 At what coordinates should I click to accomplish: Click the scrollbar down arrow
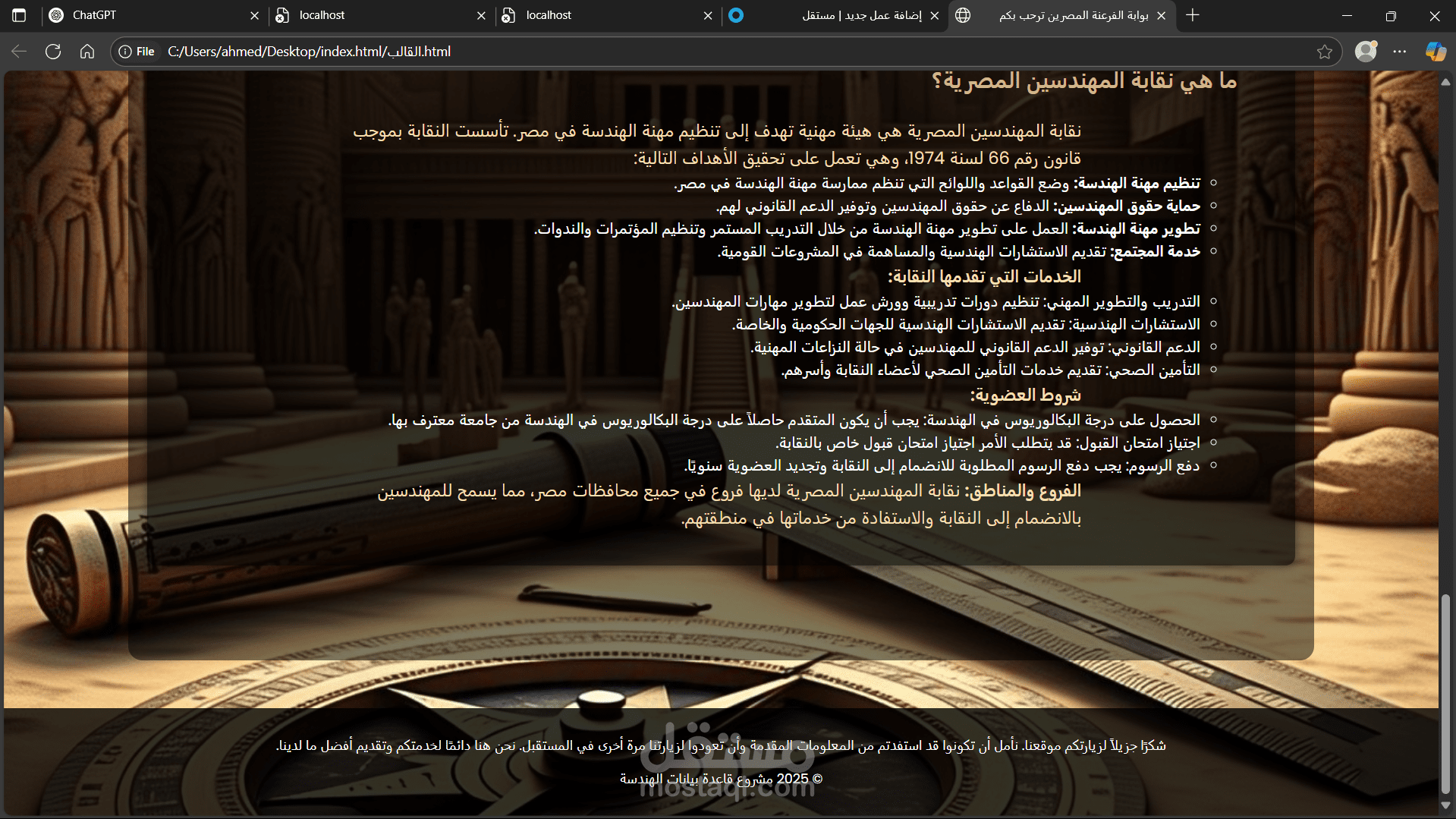[1446, 806]
